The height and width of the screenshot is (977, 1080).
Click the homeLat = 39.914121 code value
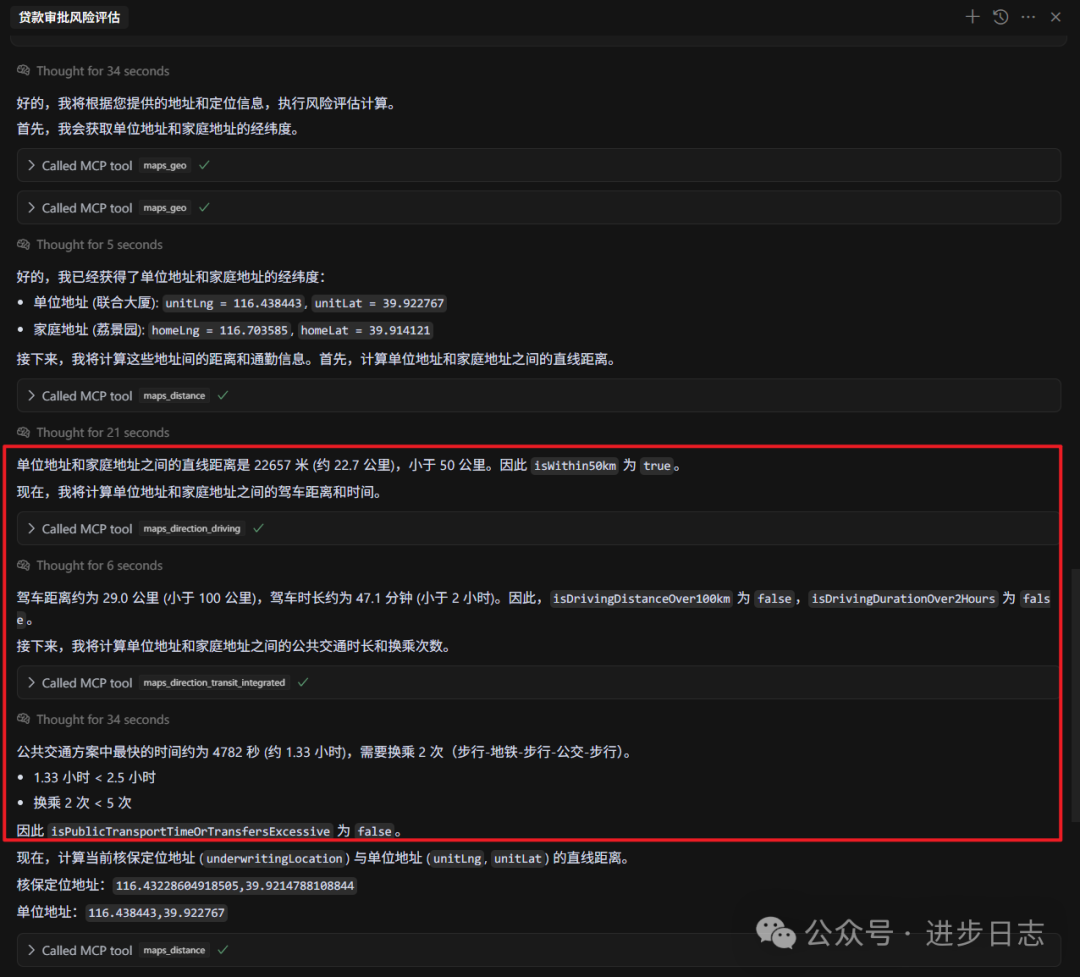366,331
